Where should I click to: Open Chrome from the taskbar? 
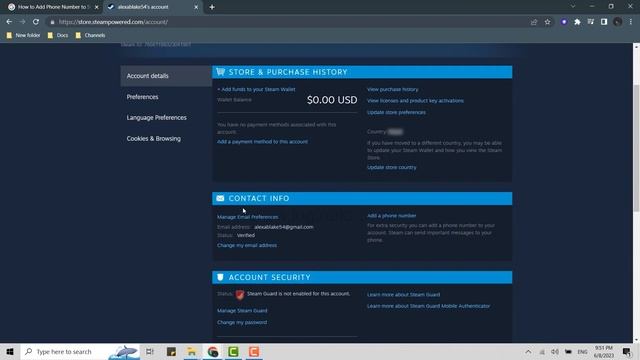(213, 351)
